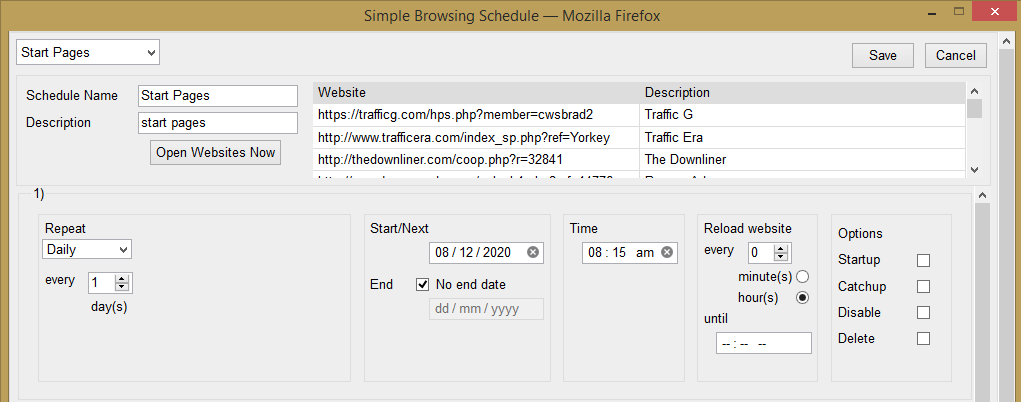1021x402 pixels.
Task: Tick the Catchup checkbox
Action: 923,287
